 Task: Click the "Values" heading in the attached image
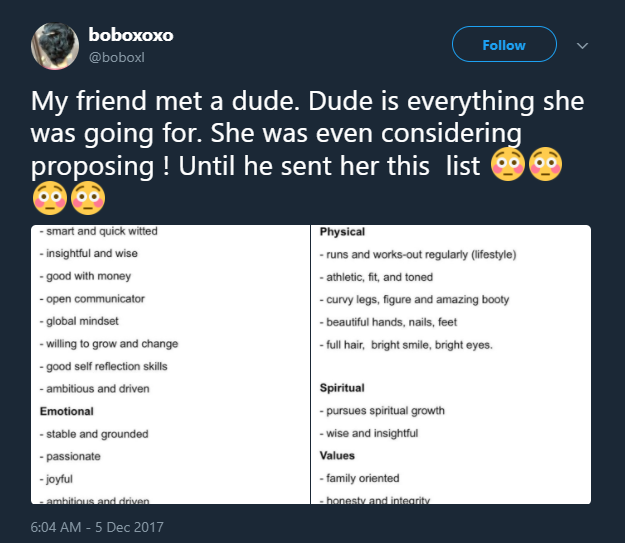[x=338, y=456]
